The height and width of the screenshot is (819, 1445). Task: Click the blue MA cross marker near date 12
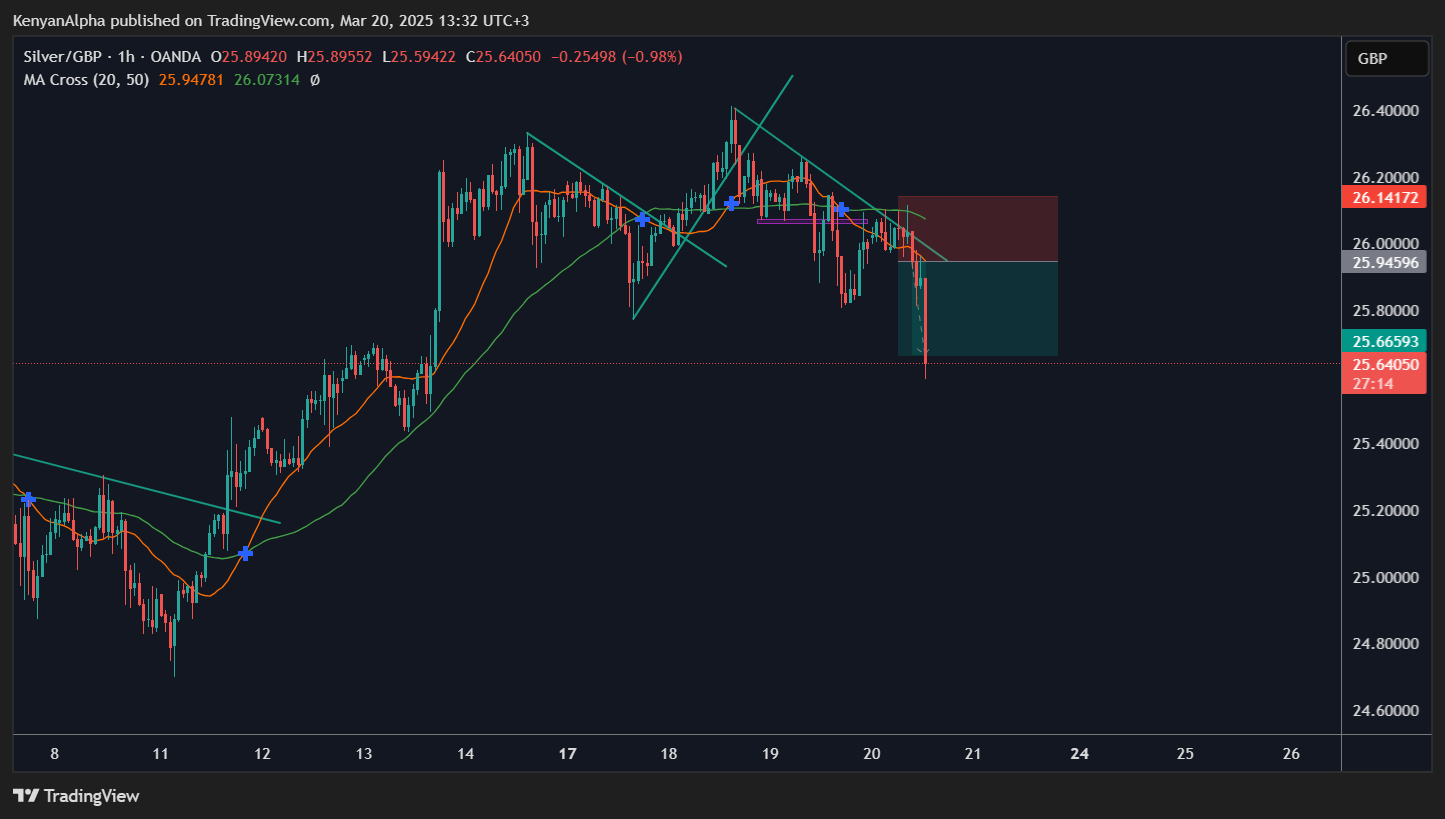pyautogui.click(x=245, y=553)
